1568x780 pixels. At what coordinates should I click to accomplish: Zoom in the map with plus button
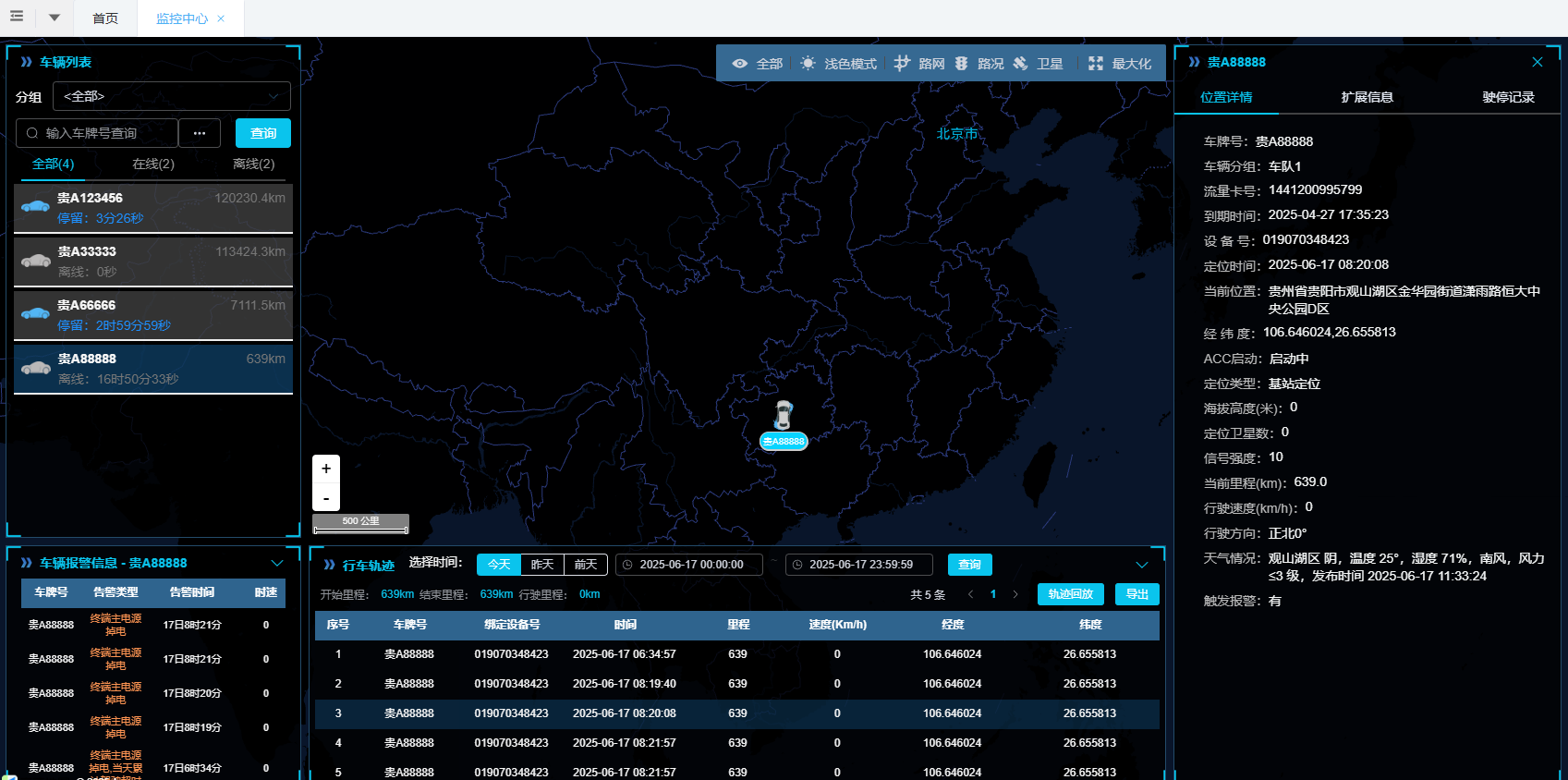326,469
